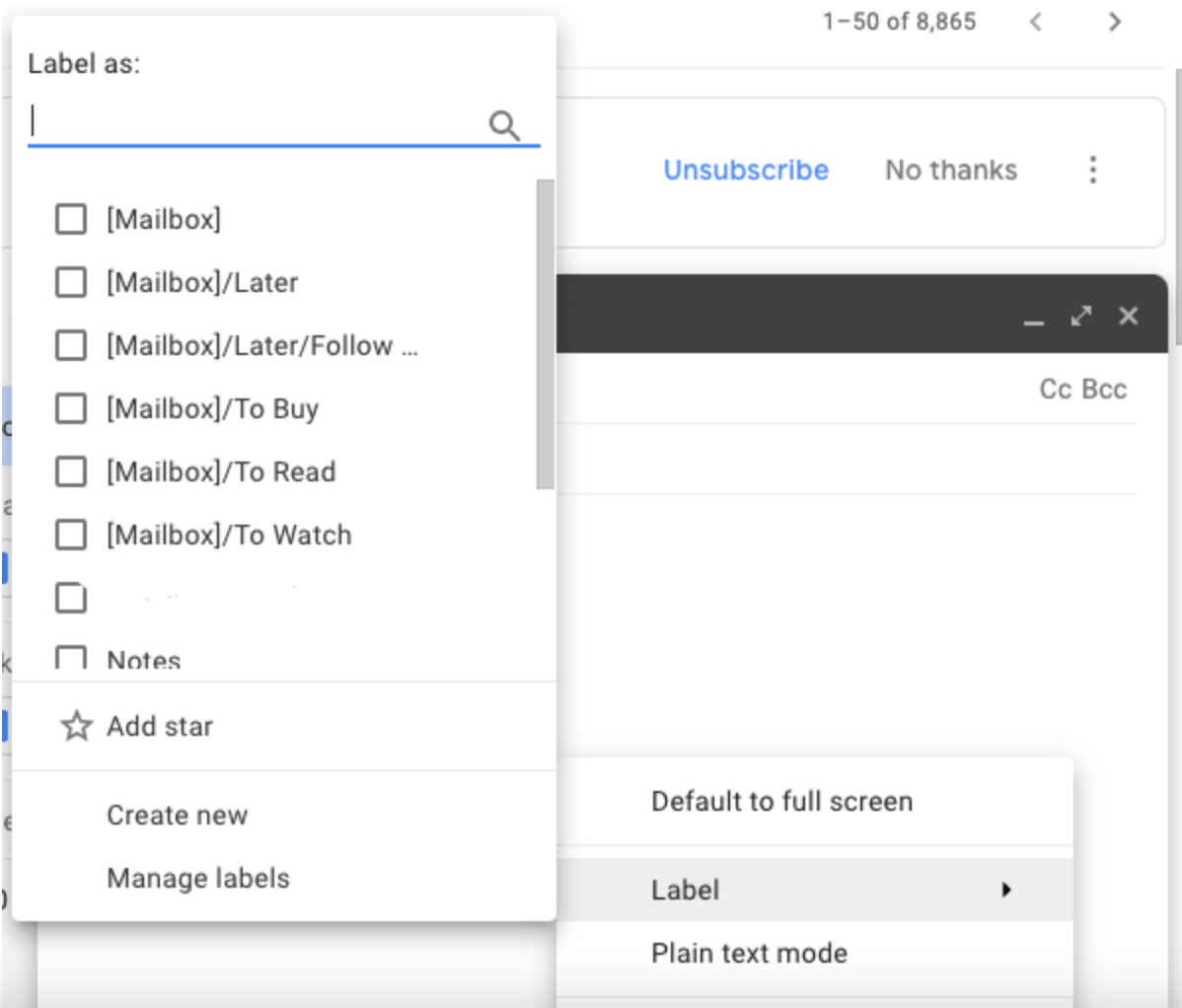This screenshot has height=1008, width=1182.
Task: Close the compose window
Action: coord(1129,316)
